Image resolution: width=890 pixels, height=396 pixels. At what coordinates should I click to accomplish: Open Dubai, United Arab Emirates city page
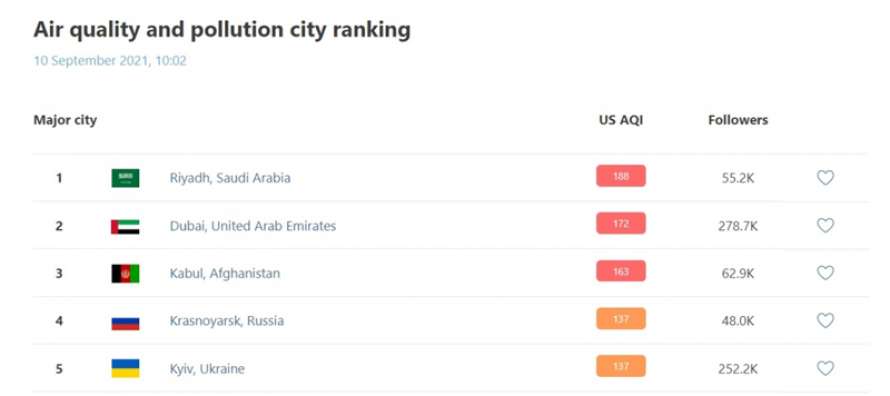pyautogui.click(x=253, y=226)
